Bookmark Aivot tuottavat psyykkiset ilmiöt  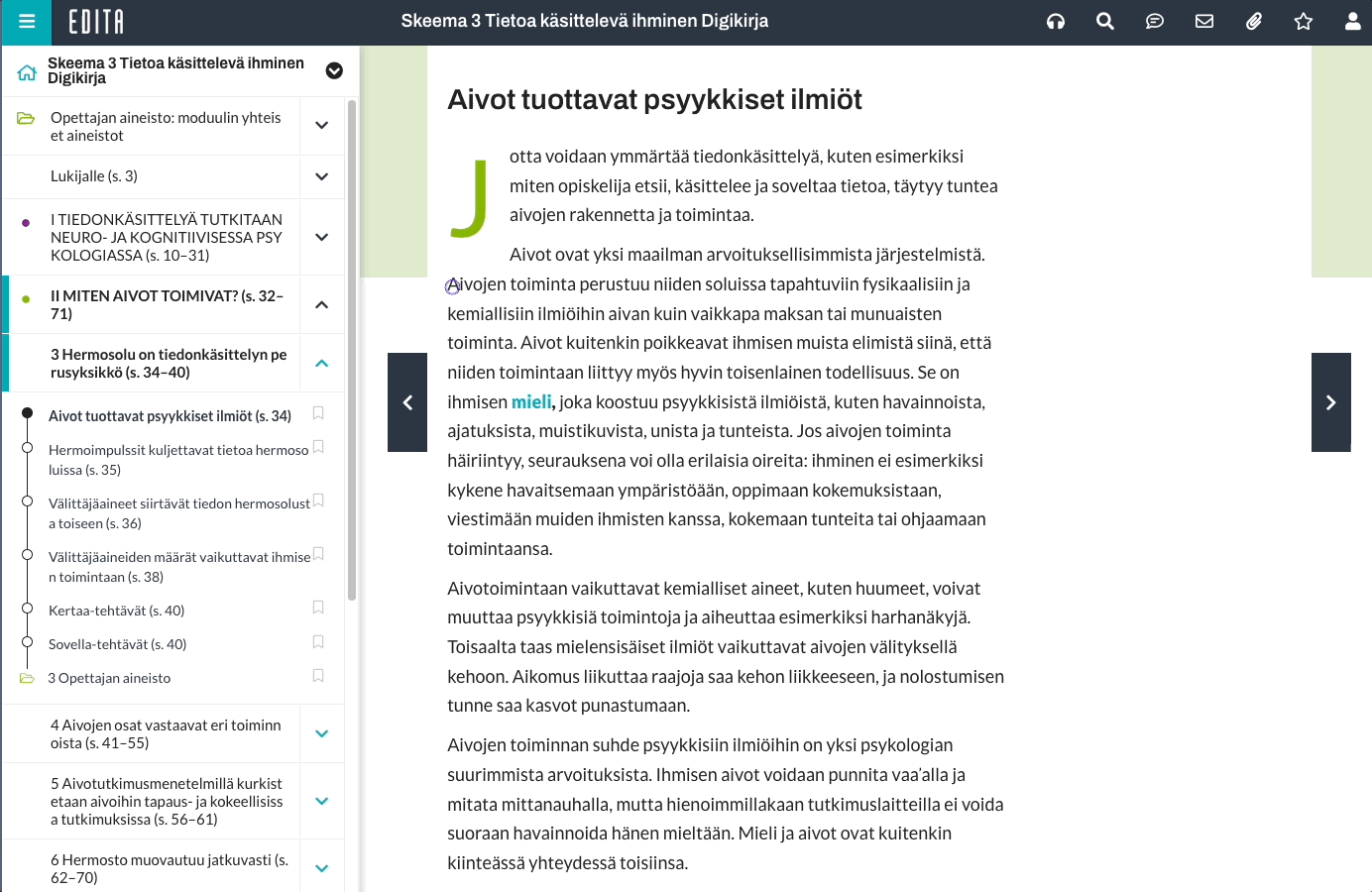click(318, 413)
